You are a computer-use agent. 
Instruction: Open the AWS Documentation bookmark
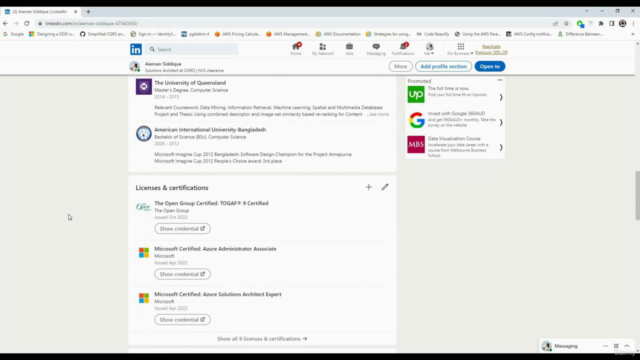click(x=338, y=34)
